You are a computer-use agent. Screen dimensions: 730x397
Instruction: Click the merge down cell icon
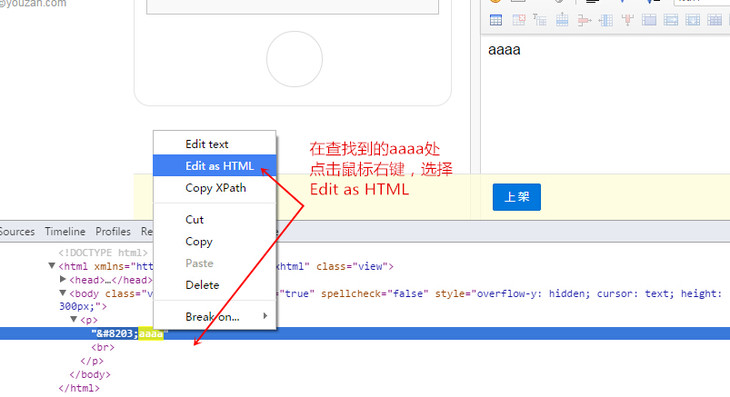point(693,20)
